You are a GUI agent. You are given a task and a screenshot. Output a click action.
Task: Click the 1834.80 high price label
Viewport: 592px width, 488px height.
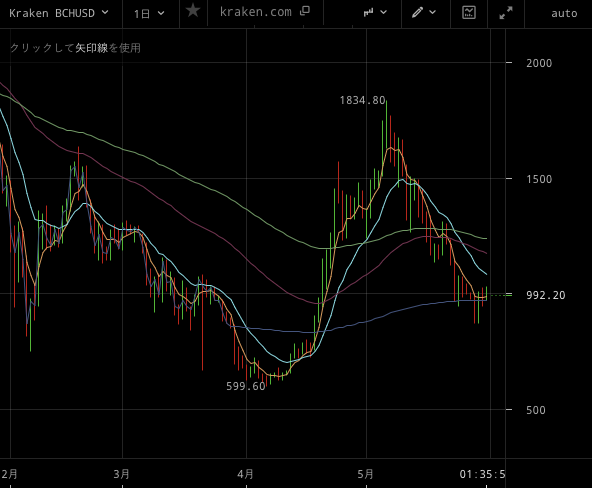tap(362, 100)
